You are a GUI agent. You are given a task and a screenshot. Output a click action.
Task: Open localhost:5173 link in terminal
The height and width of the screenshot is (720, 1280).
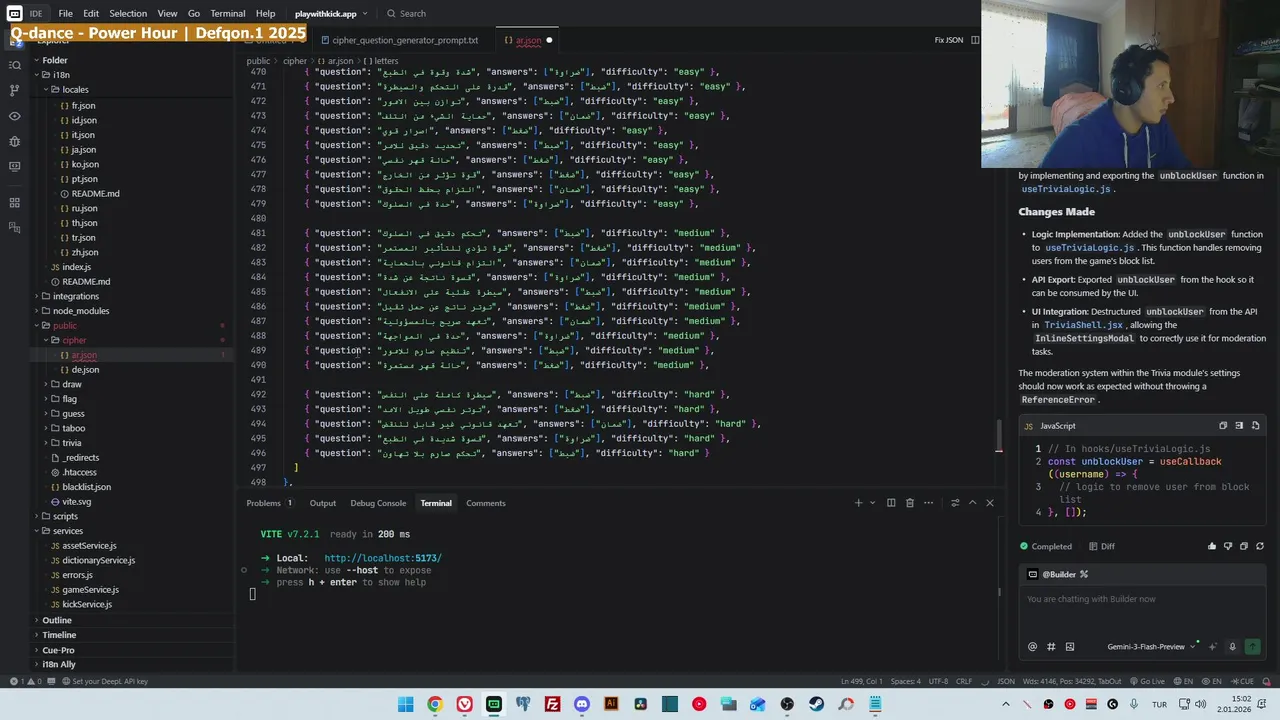(x=383, y=558)
